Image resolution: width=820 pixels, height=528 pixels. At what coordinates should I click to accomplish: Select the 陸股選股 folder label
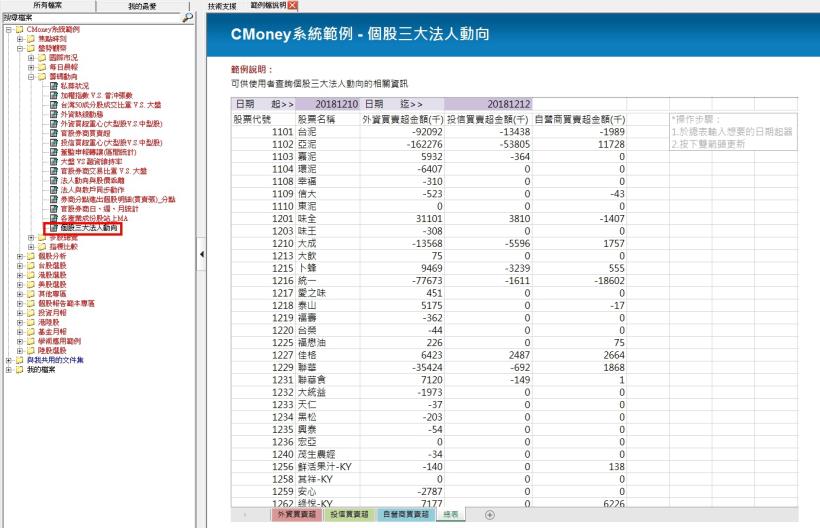point(52,350)
